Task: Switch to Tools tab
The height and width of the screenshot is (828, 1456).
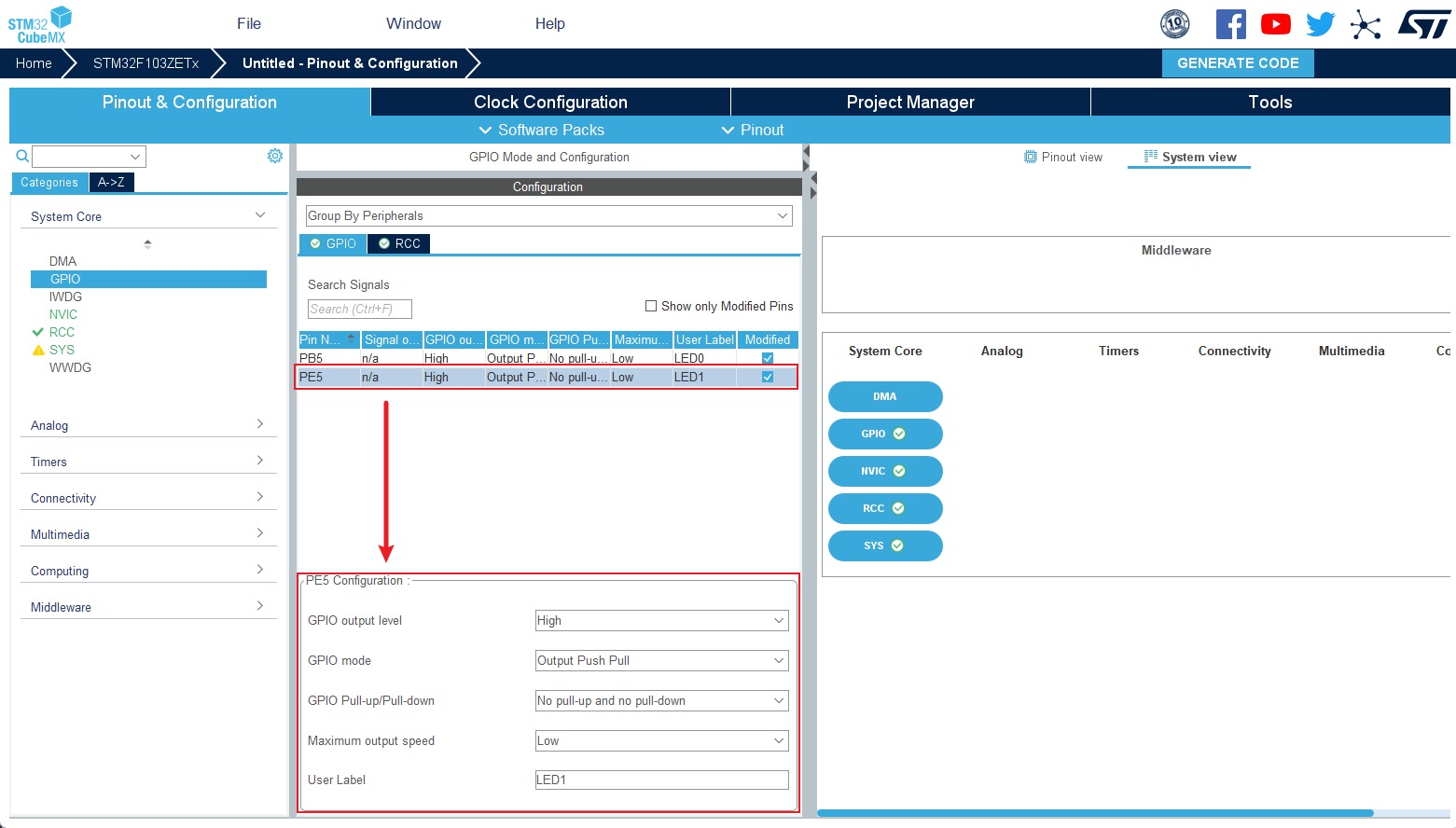Action: click(1270, 102)
